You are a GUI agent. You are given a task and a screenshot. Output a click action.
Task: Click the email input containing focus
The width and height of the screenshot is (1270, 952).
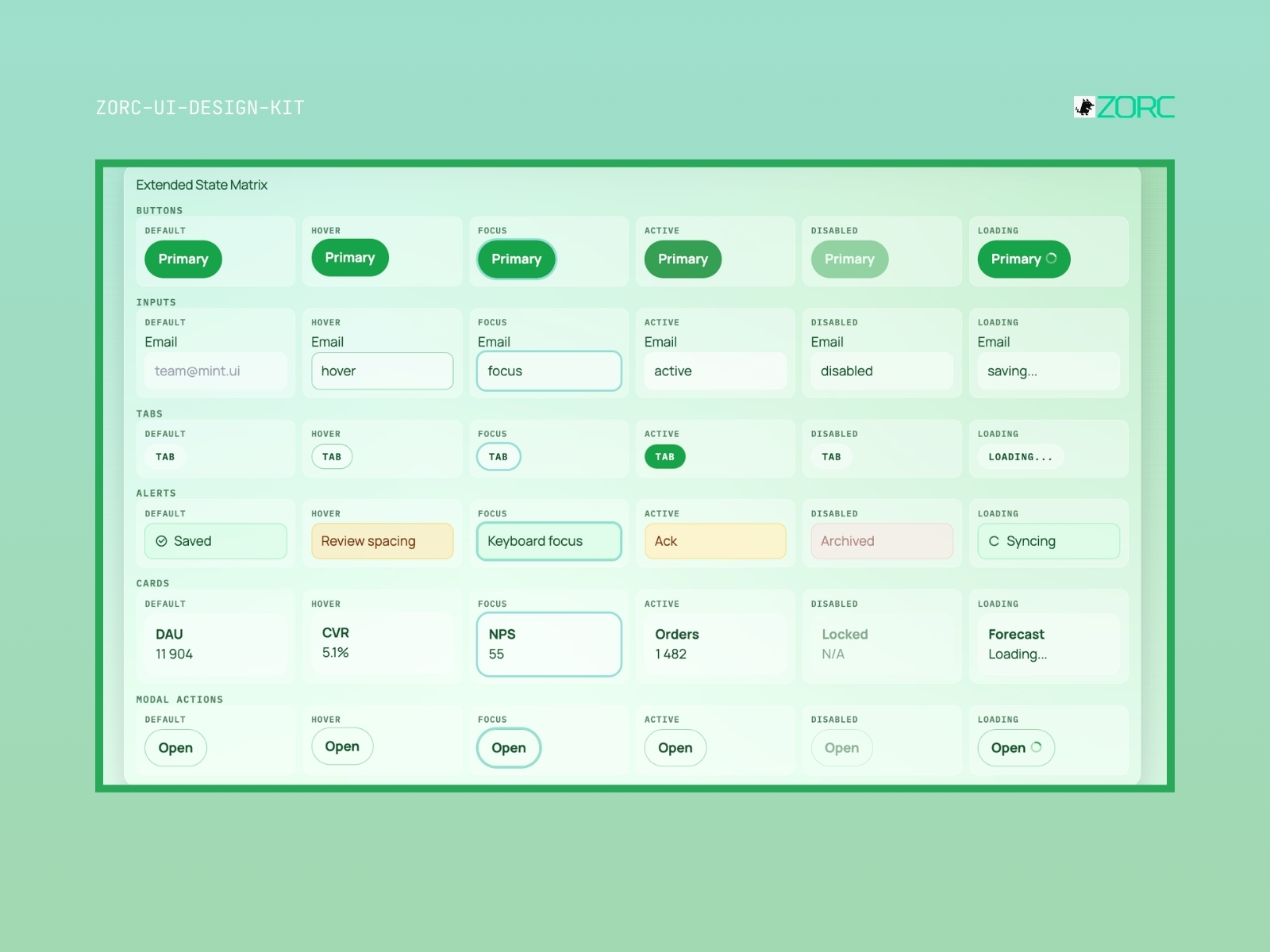549,371
